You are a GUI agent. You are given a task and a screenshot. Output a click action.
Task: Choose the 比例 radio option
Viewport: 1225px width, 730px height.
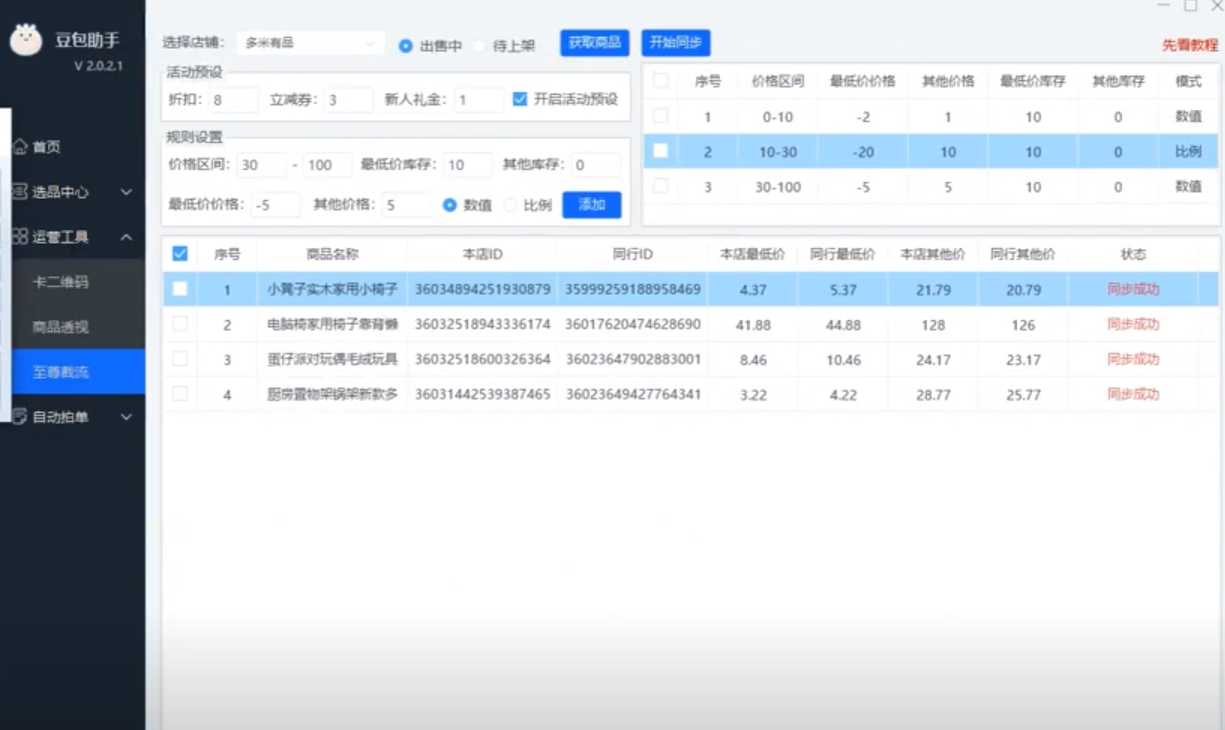[x=510, y=205]
